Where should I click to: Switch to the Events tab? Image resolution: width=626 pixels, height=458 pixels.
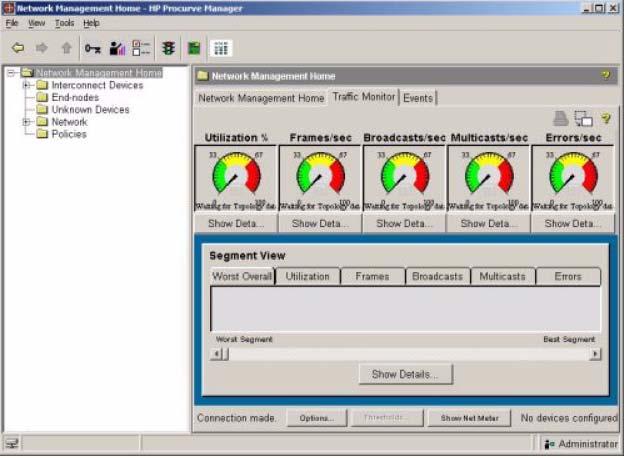pyautogui.click(x=418, y=98)
